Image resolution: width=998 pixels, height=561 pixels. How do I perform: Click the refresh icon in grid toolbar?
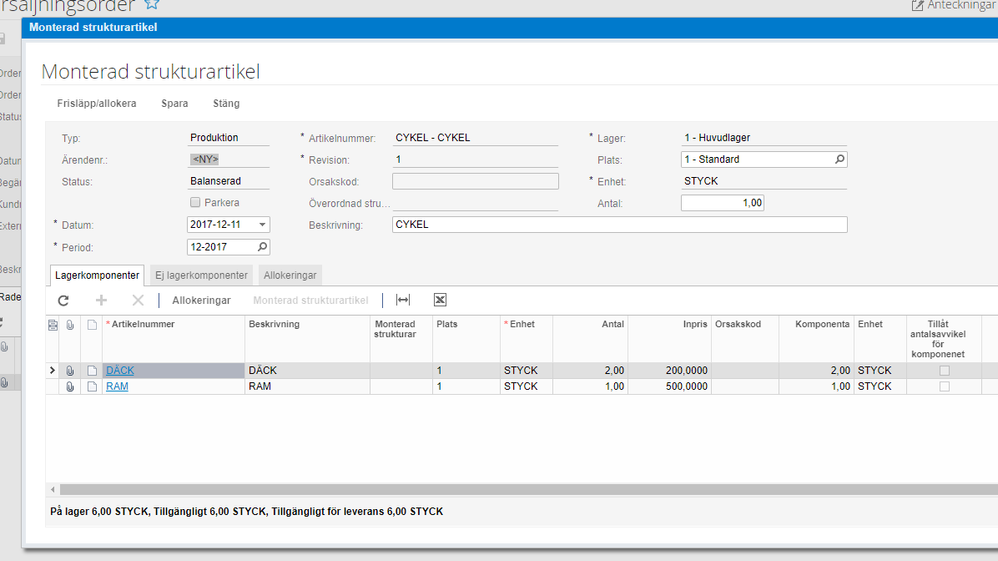point(63,300)
